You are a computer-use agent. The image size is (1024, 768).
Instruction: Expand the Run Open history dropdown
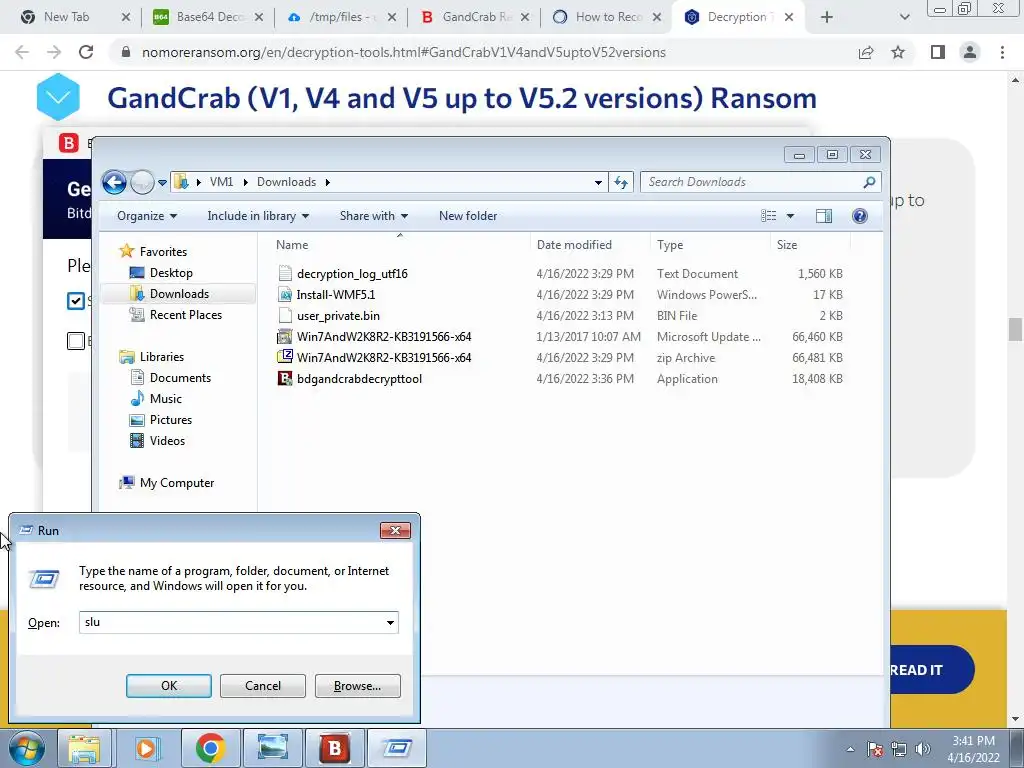(x=390, y=622)
